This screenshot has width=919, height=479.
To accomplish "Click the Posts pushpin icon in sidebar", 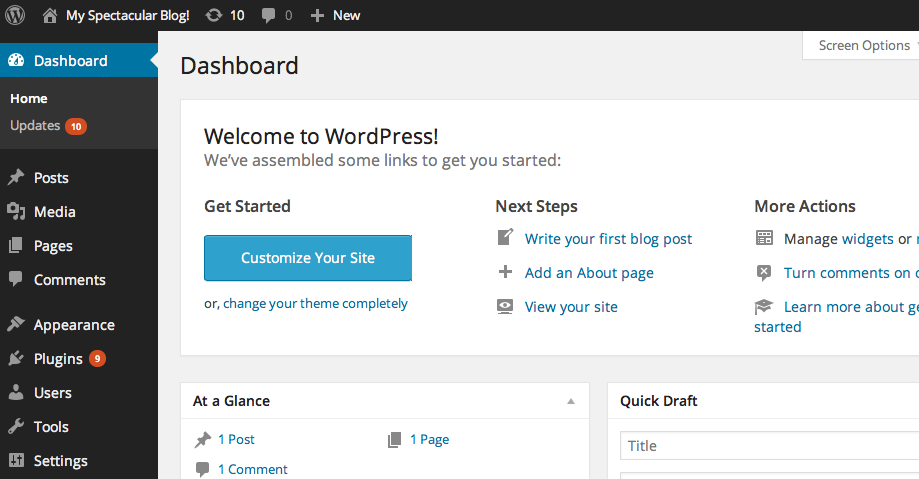I will click(16, 178).
